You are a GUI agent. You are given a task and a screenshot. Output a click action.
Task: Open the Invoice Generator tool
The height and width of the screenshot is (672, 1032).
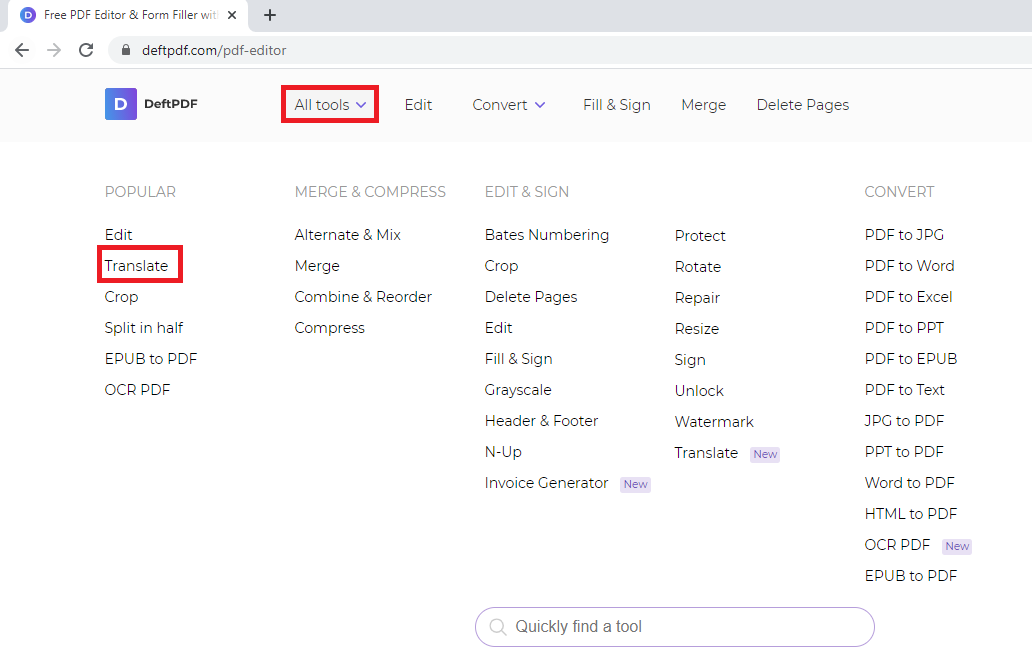546,483
